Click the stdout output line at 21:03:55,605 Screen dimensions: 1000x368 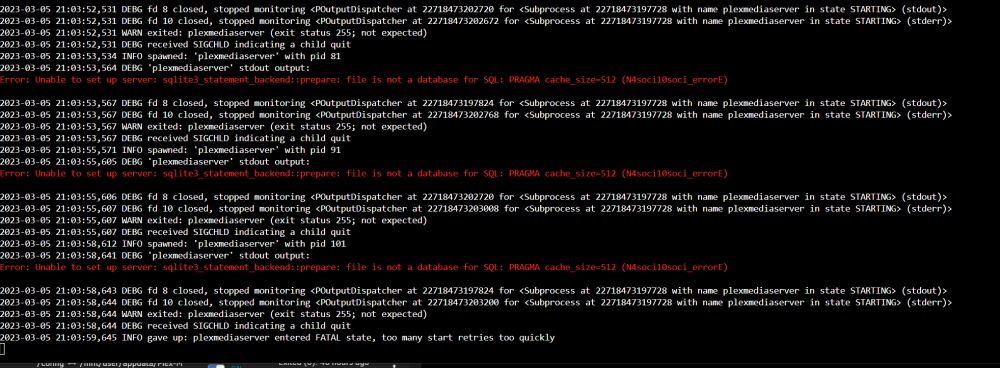click(x=155, y=161)
